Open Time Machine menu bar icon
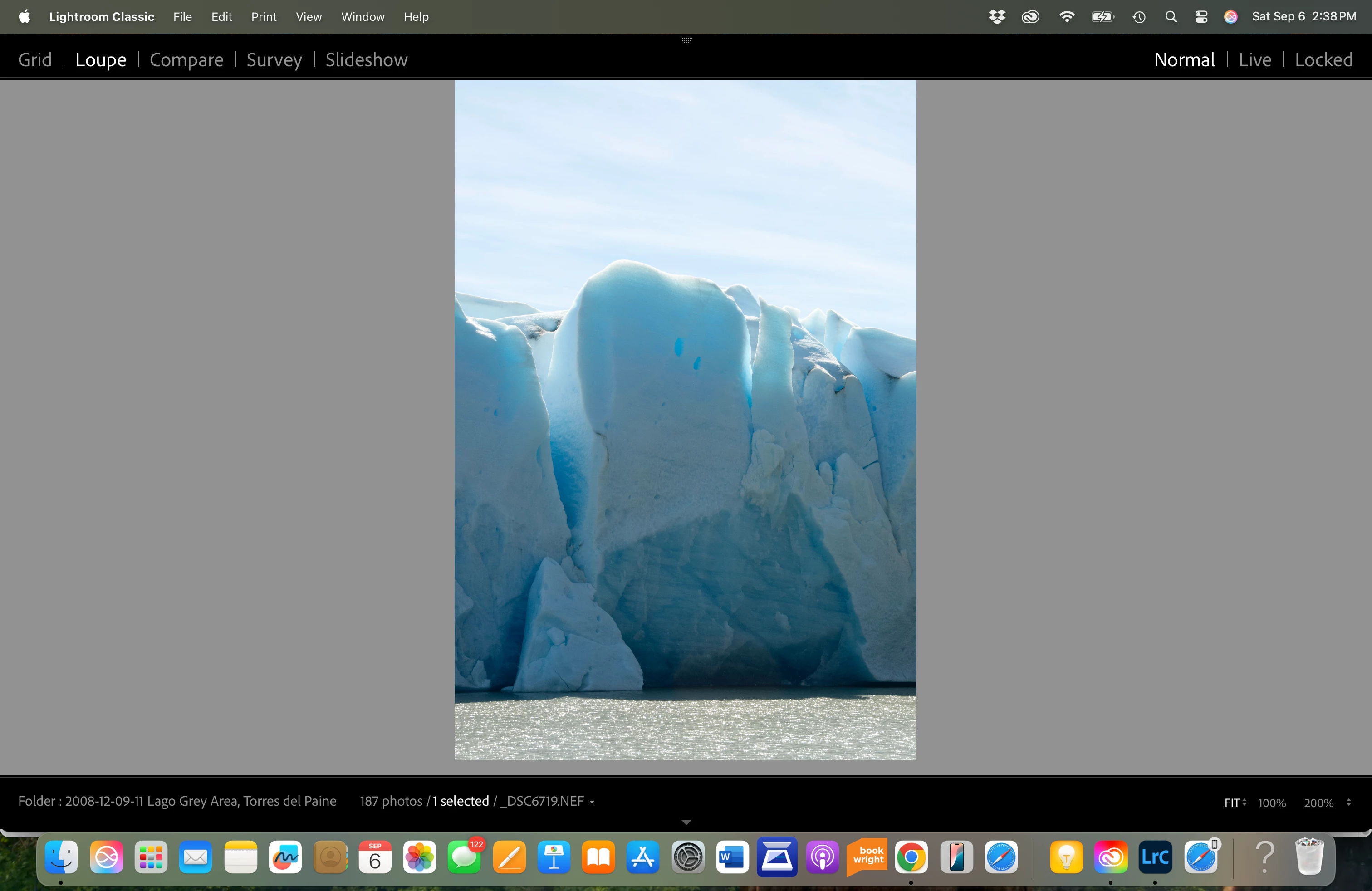Viewport: 1372px width, 891px height. click(x=1138, y=17)
